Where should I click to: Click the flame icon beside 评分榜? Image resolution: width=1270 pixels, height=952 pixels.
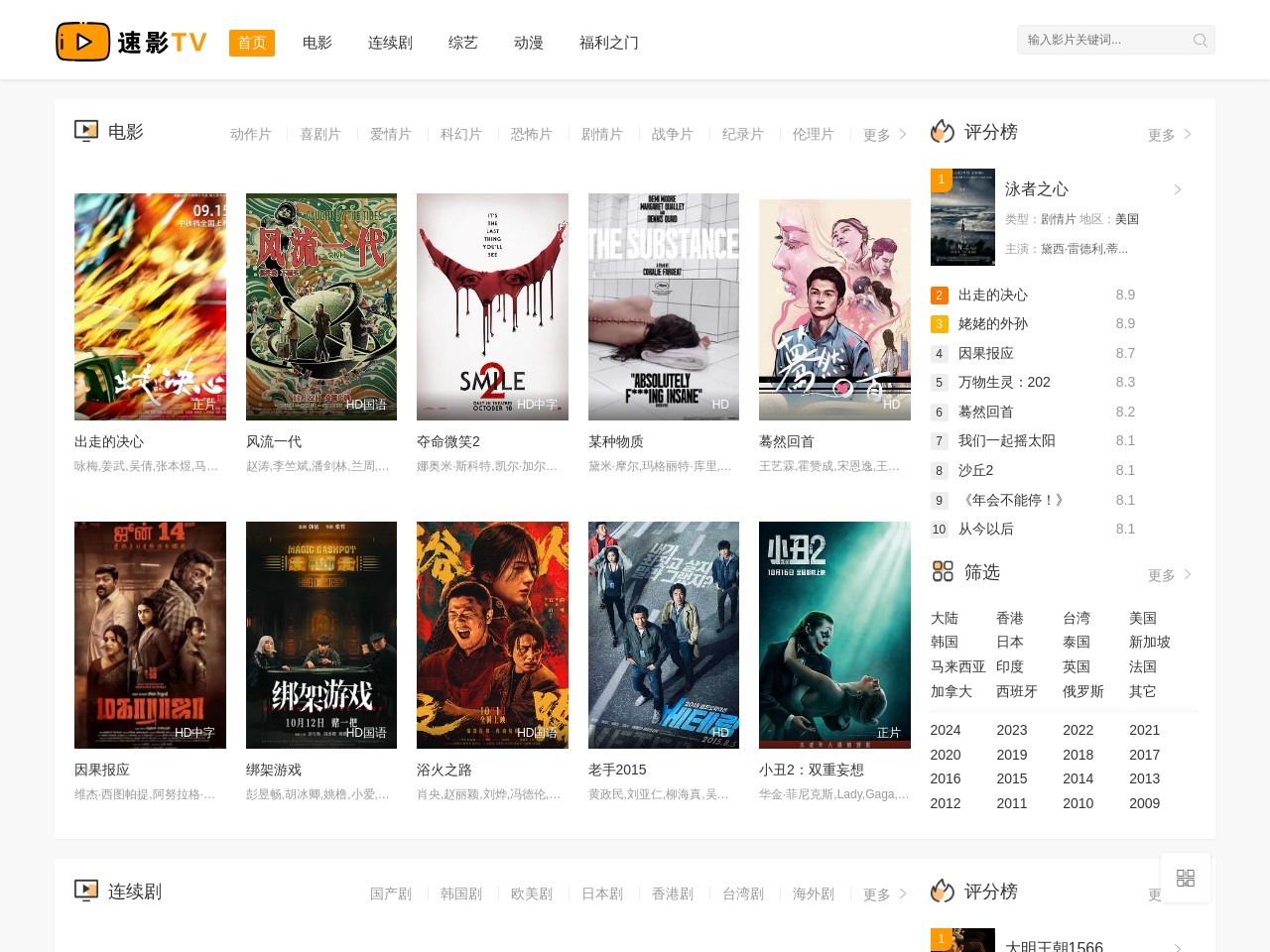942,132
